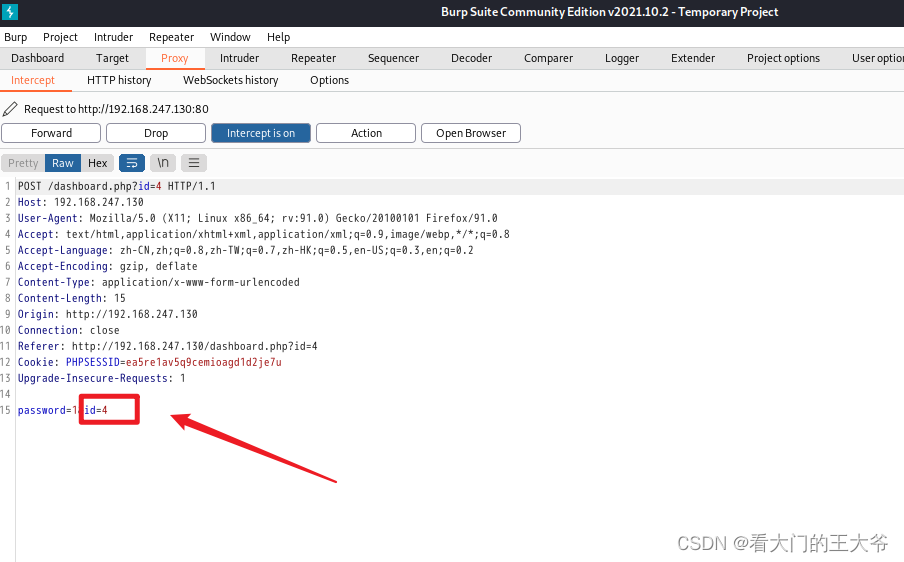The height and width of the screenshot is (562, 904).
Task: Open the Extender tab
Action: tap(692, 58)
